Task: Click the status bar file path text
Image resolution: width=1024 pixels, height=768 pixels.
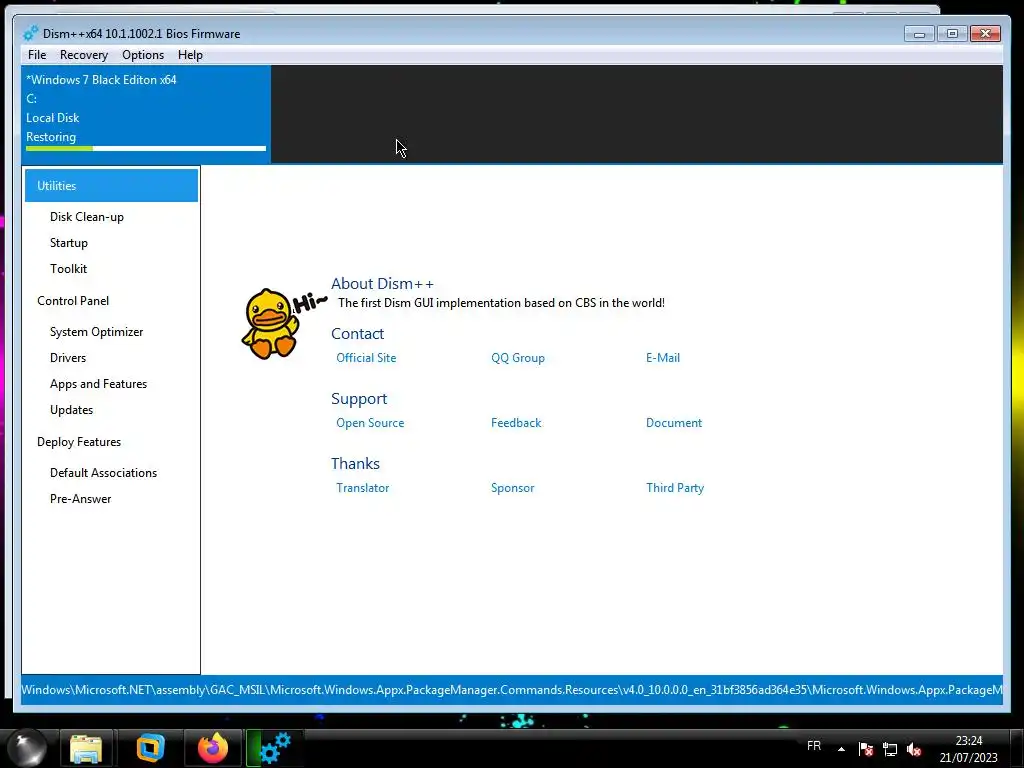Action: click(512, 690)
